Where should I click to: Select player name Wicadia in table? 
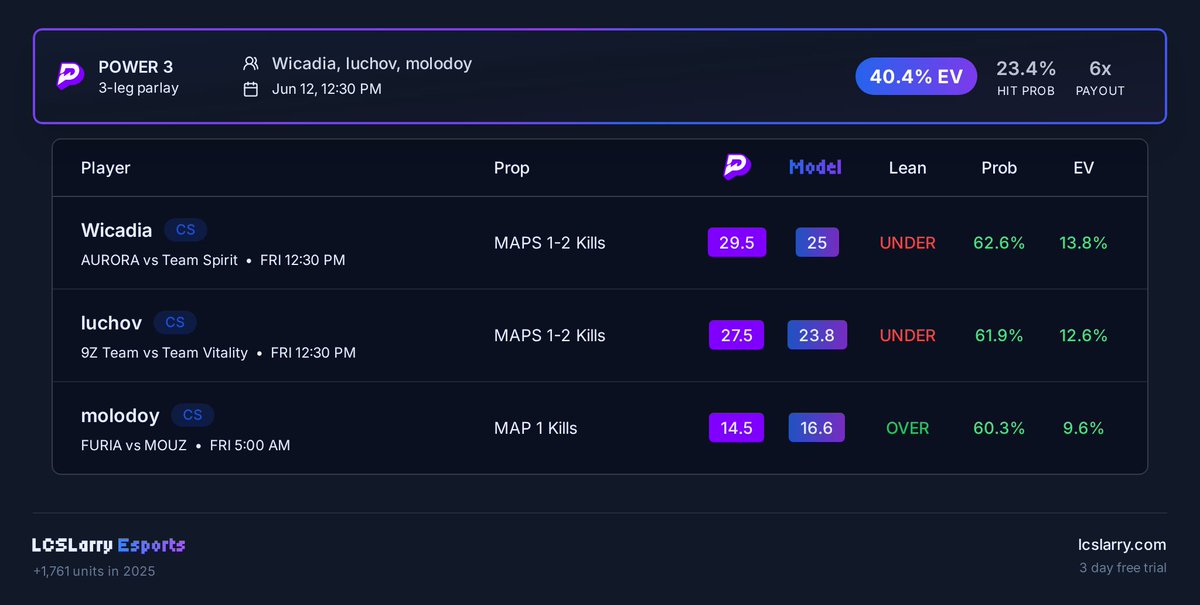[x=116, y=230]
